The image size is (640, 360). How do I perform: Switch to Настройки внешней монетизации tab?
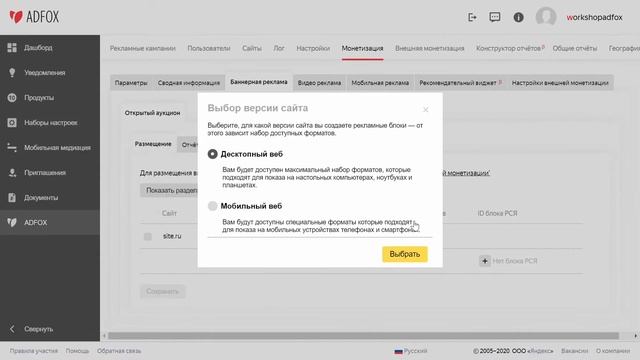point(560,83)
